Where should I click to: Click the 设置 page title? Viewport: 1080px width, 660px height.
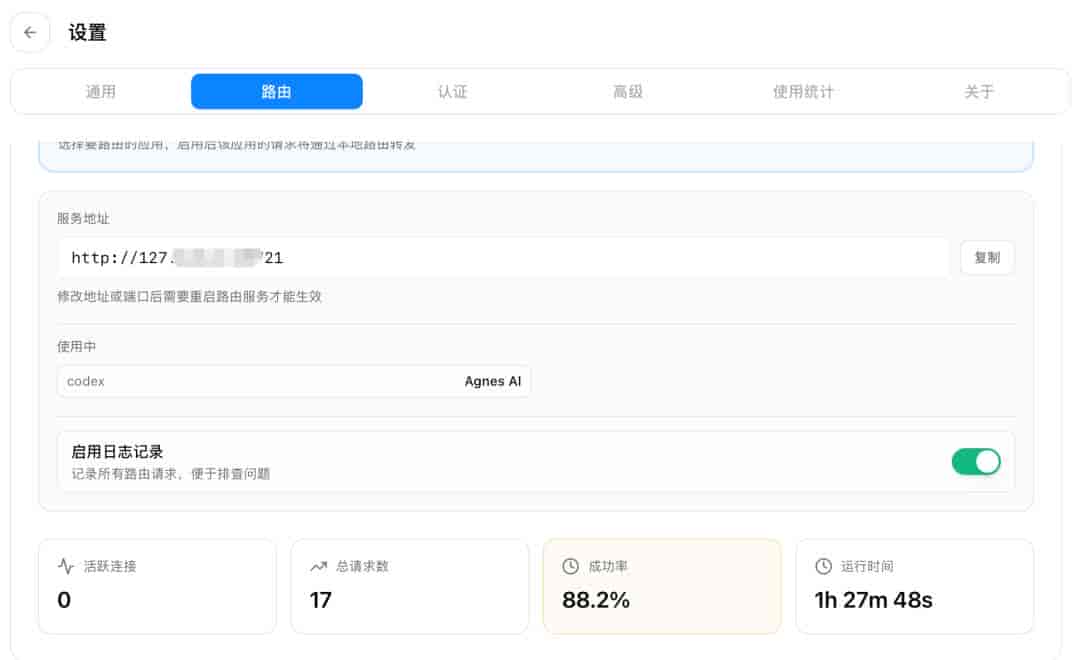[87, 32]
